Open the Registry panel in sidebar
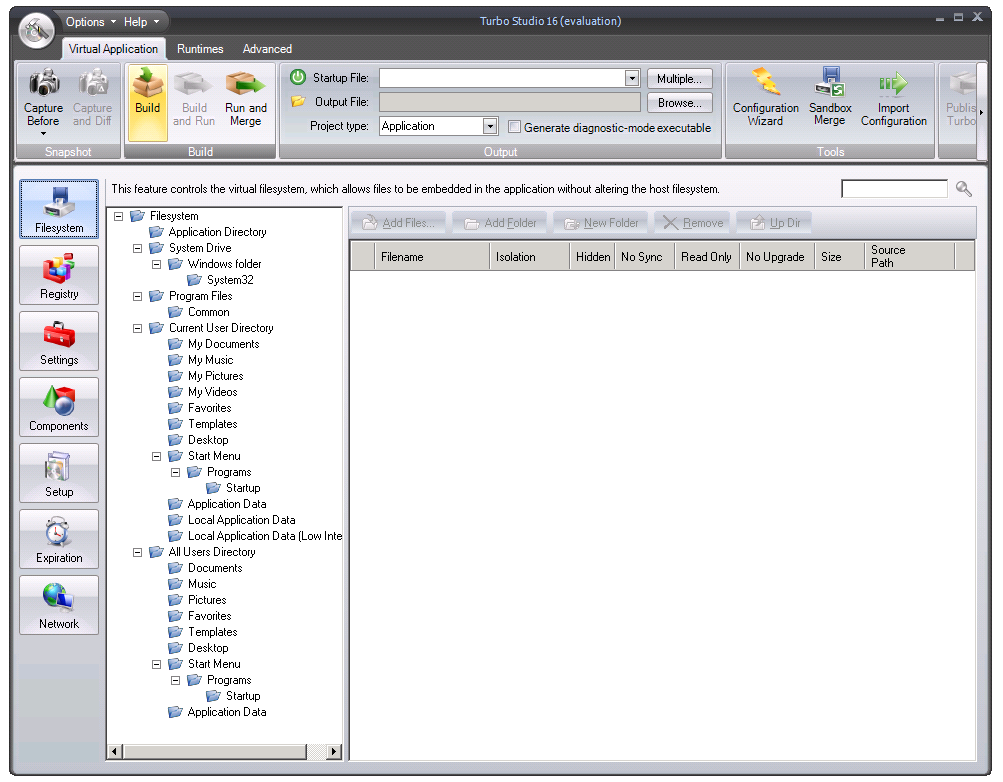 pyautogui.click(x=59, y=275)
